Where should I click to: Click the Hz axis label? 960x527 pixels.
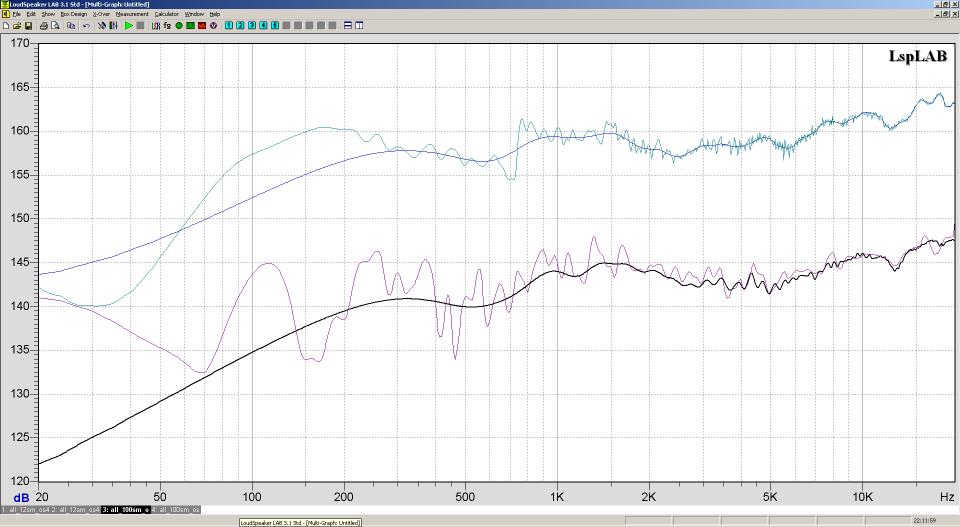pos(947,497)
